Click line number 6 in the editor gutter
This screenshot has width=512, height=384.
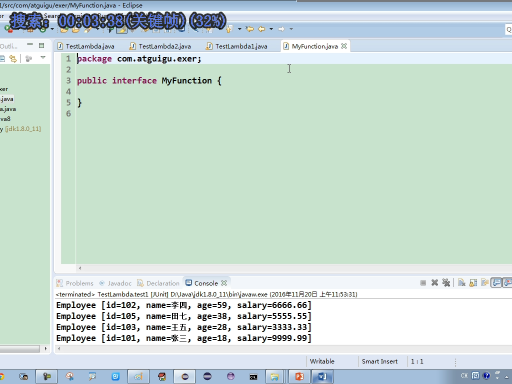[68, 114]
